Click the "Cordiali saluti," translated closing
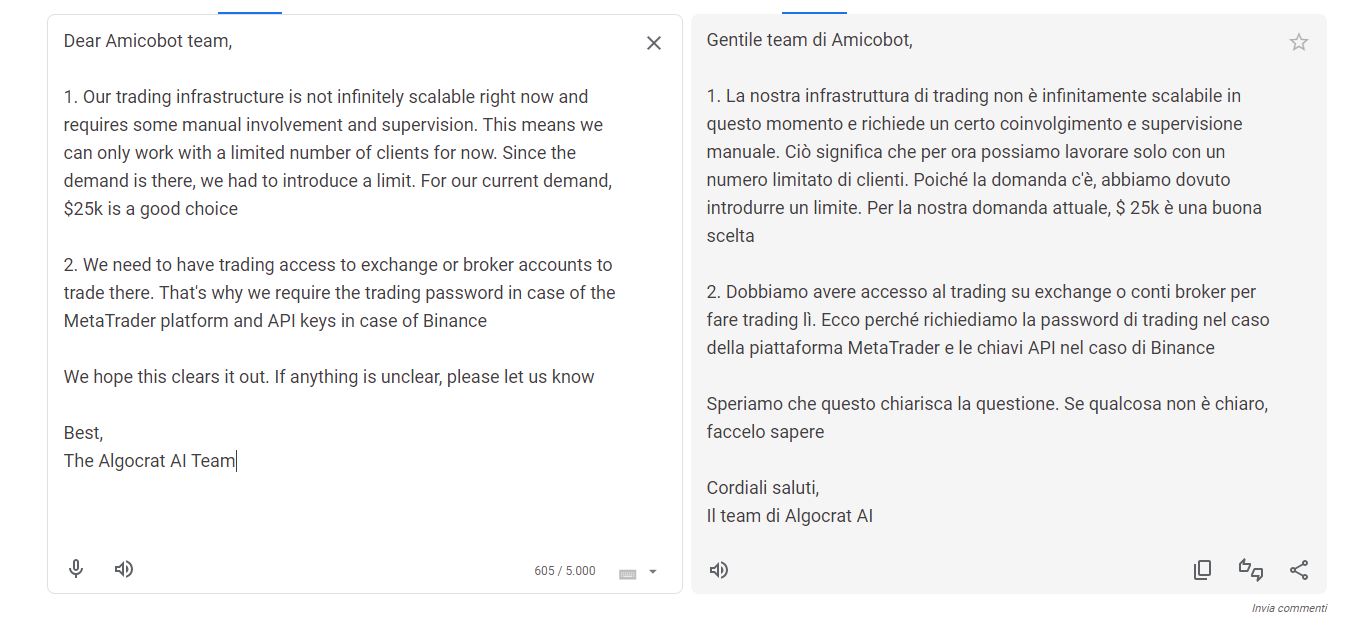1369x640 pixels. coord(762,488)
